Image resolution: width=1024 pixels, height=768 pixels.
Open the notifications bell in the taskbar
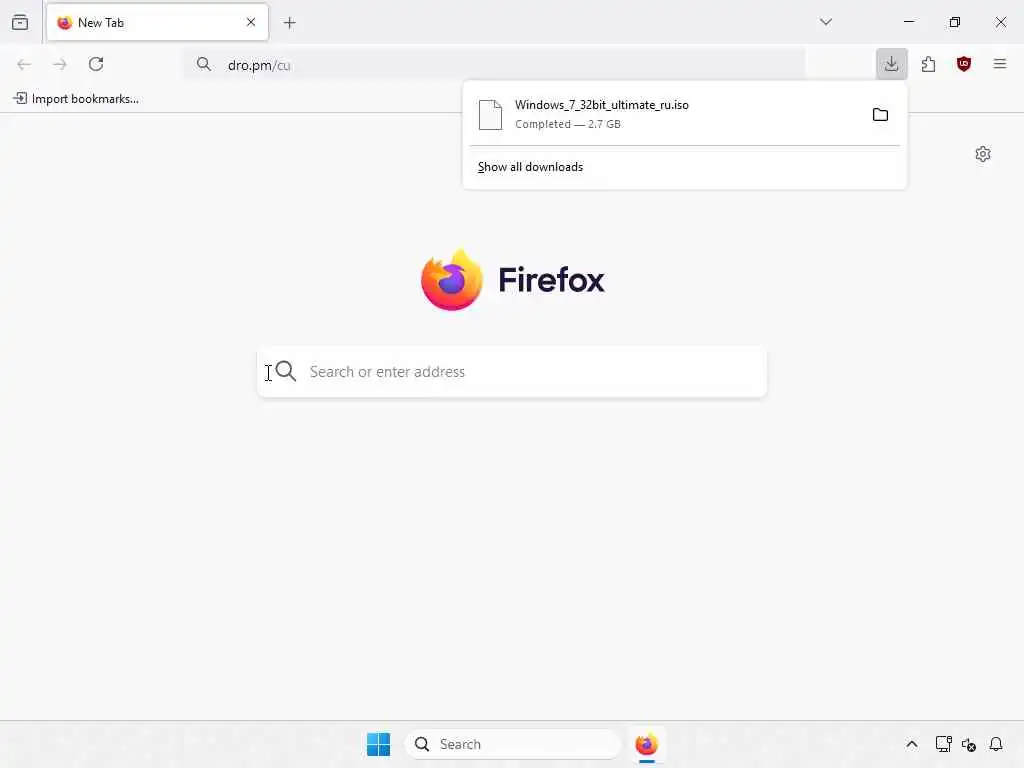[996, 744]
